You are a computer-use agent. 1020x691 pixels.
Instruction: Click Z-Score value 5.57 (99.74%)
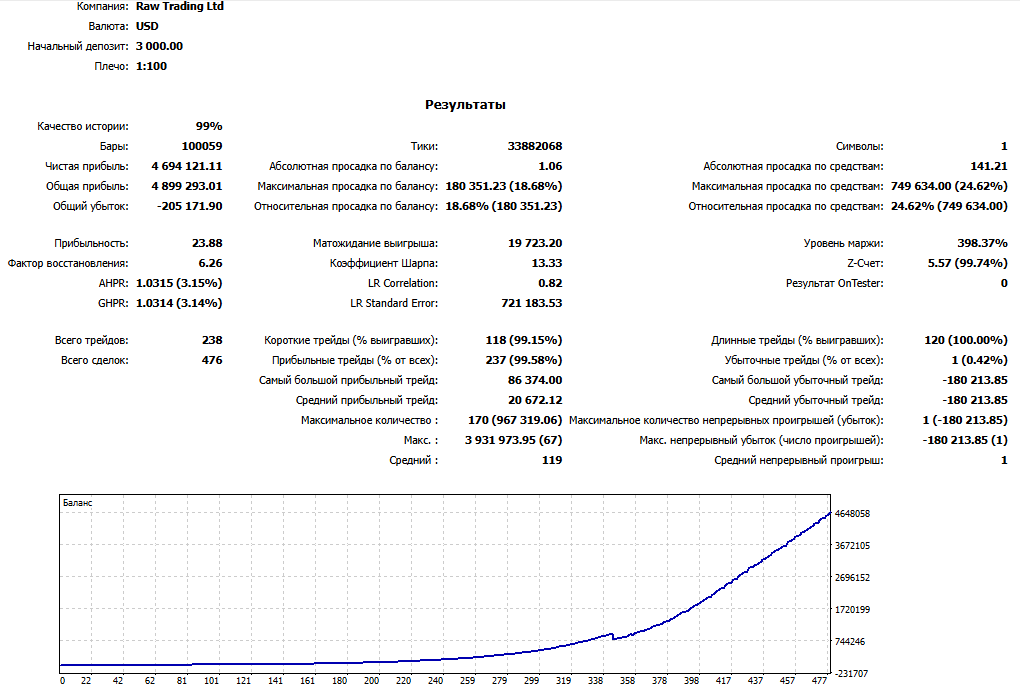[967, 264]
